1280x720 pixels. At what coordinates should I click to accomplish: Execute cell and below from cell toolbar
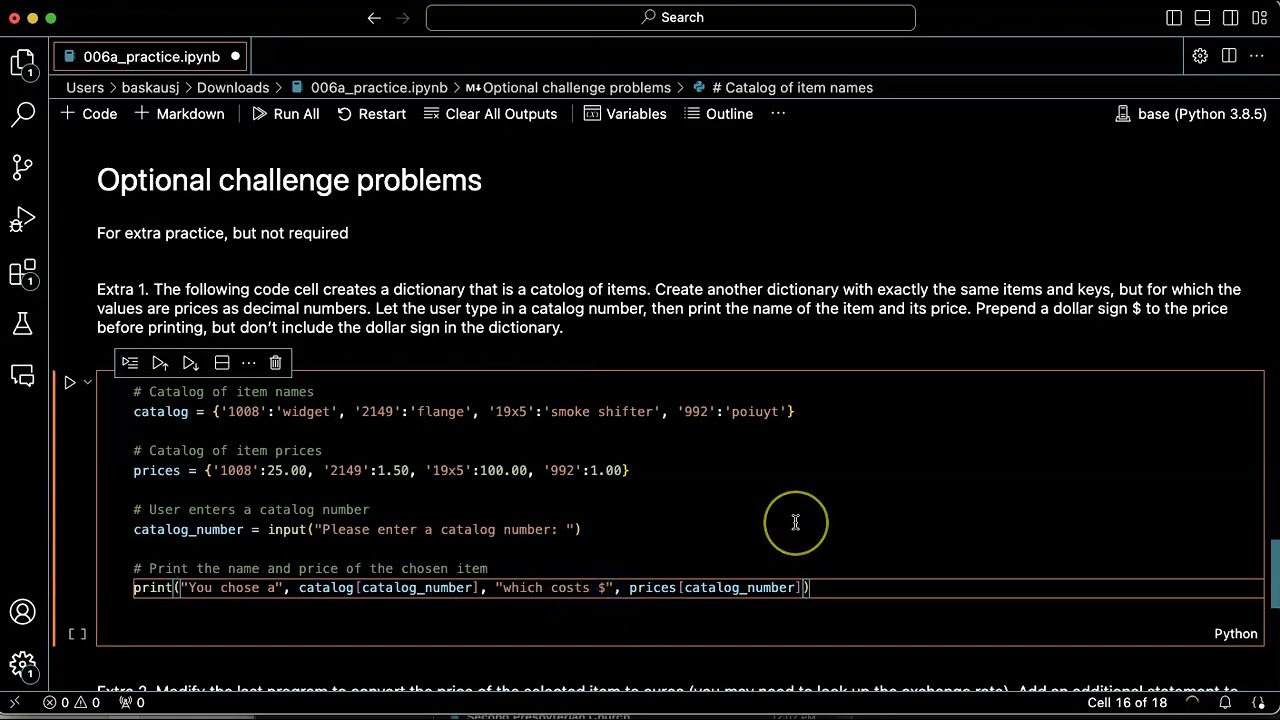[191, 363]
